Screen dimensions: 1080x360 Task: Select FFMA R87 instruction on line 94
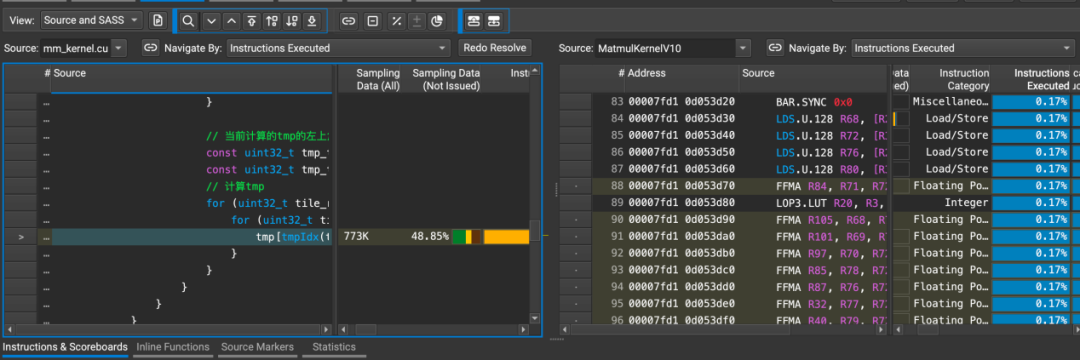click(x=814, y=287)
